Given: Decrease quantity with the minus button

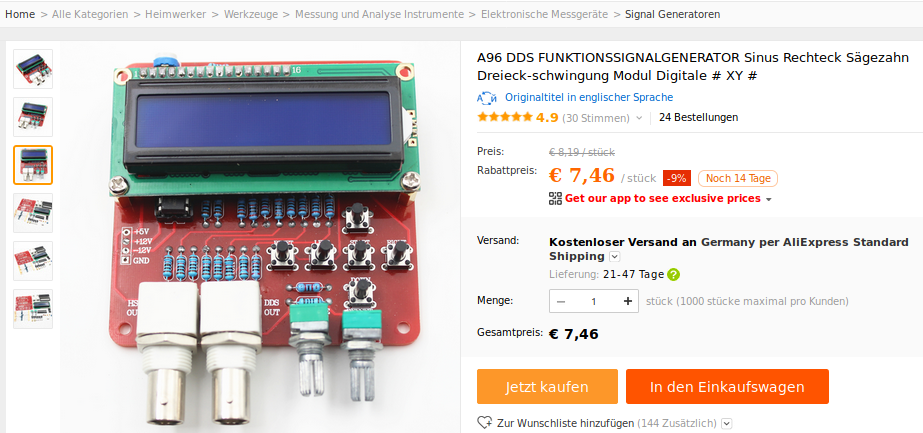Looking at the screenshot, I should coord(560,301).
